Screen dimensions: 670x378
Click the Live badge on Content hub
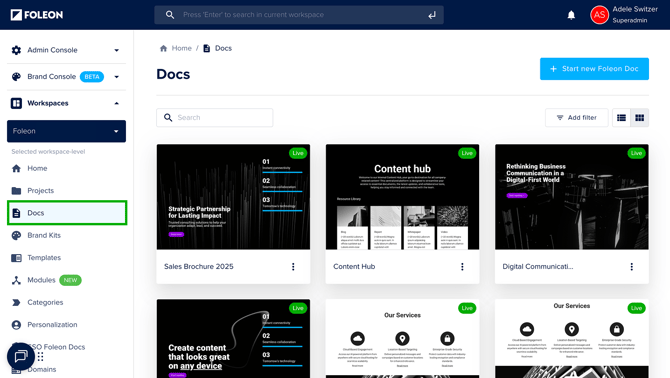click(467, 153)
